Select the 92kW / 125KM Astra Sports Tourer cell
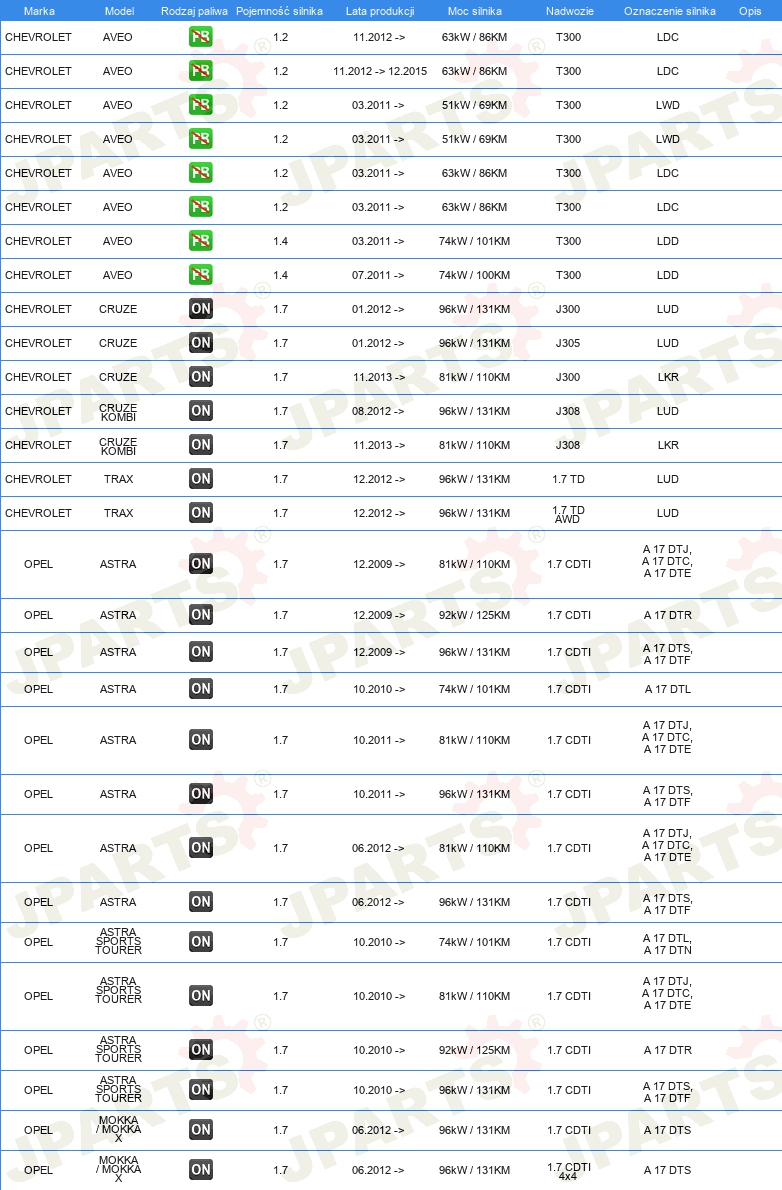 click(x=475, y=1050)
